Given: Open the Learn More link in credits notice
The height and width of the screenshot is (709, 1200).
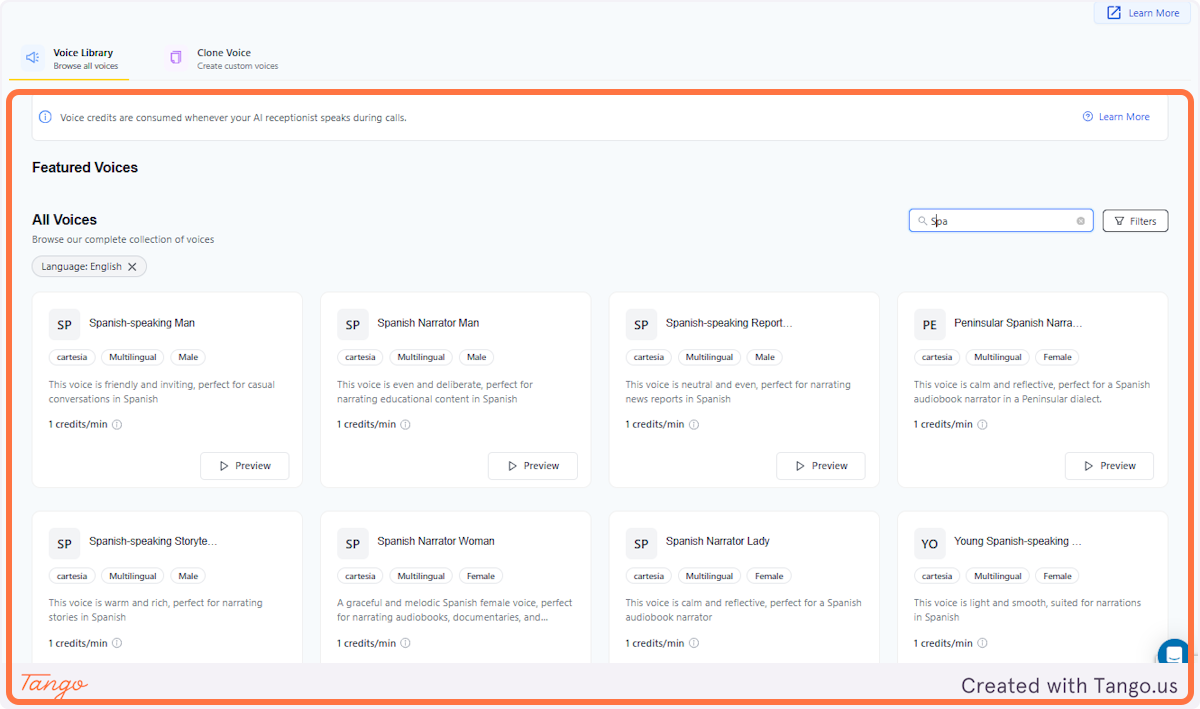Looking at the screenshot, I should pyautogui.click(x=1116, y=117).
